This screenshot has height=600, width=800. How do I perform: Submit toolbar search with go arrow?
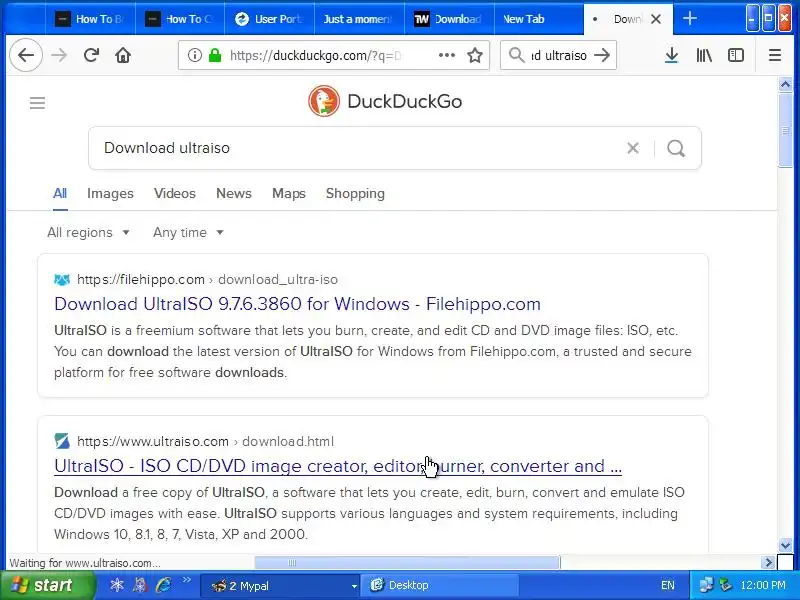click(602, 55)
